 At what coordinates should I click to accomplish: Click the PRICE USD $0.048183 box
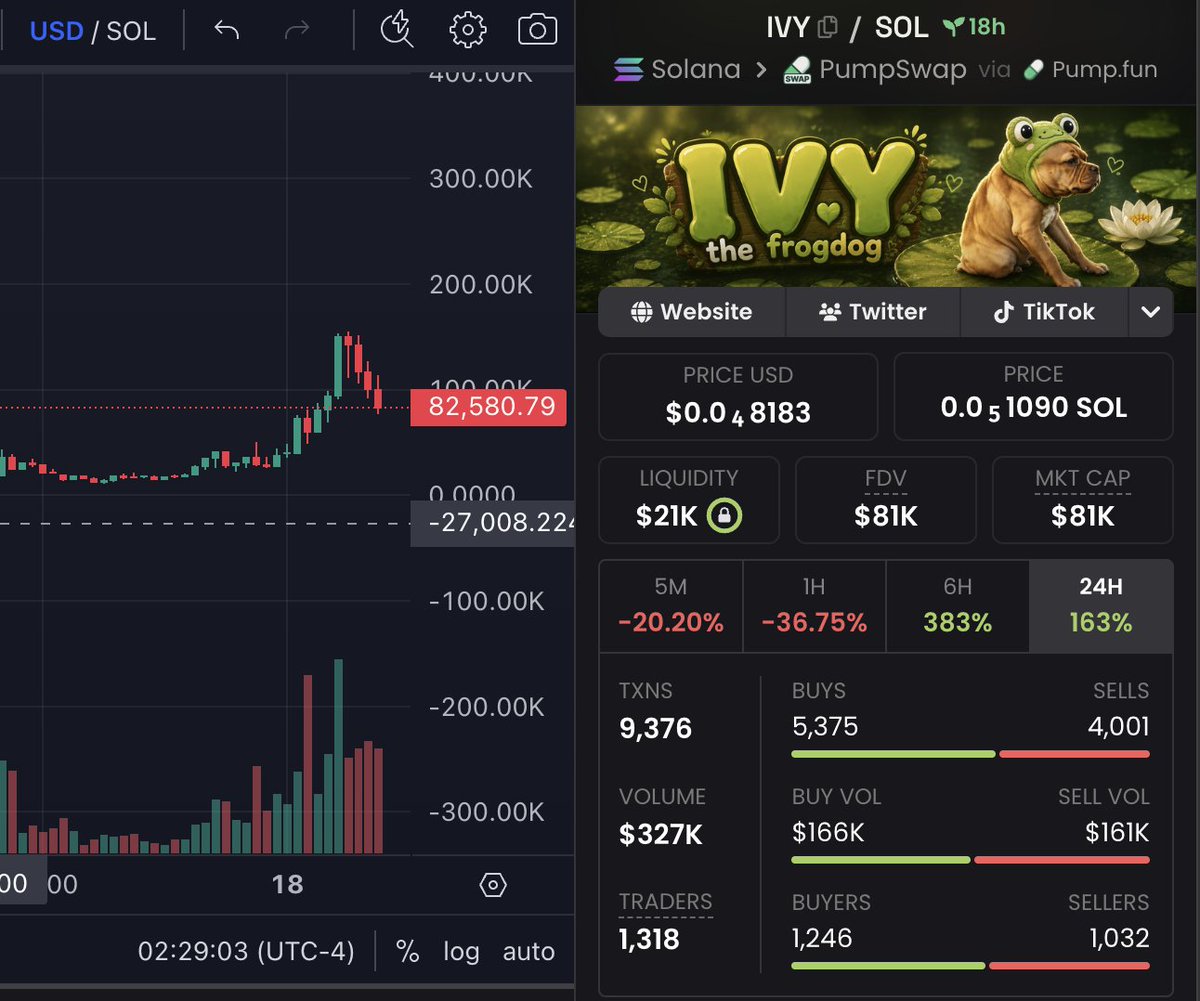point(738,396)
